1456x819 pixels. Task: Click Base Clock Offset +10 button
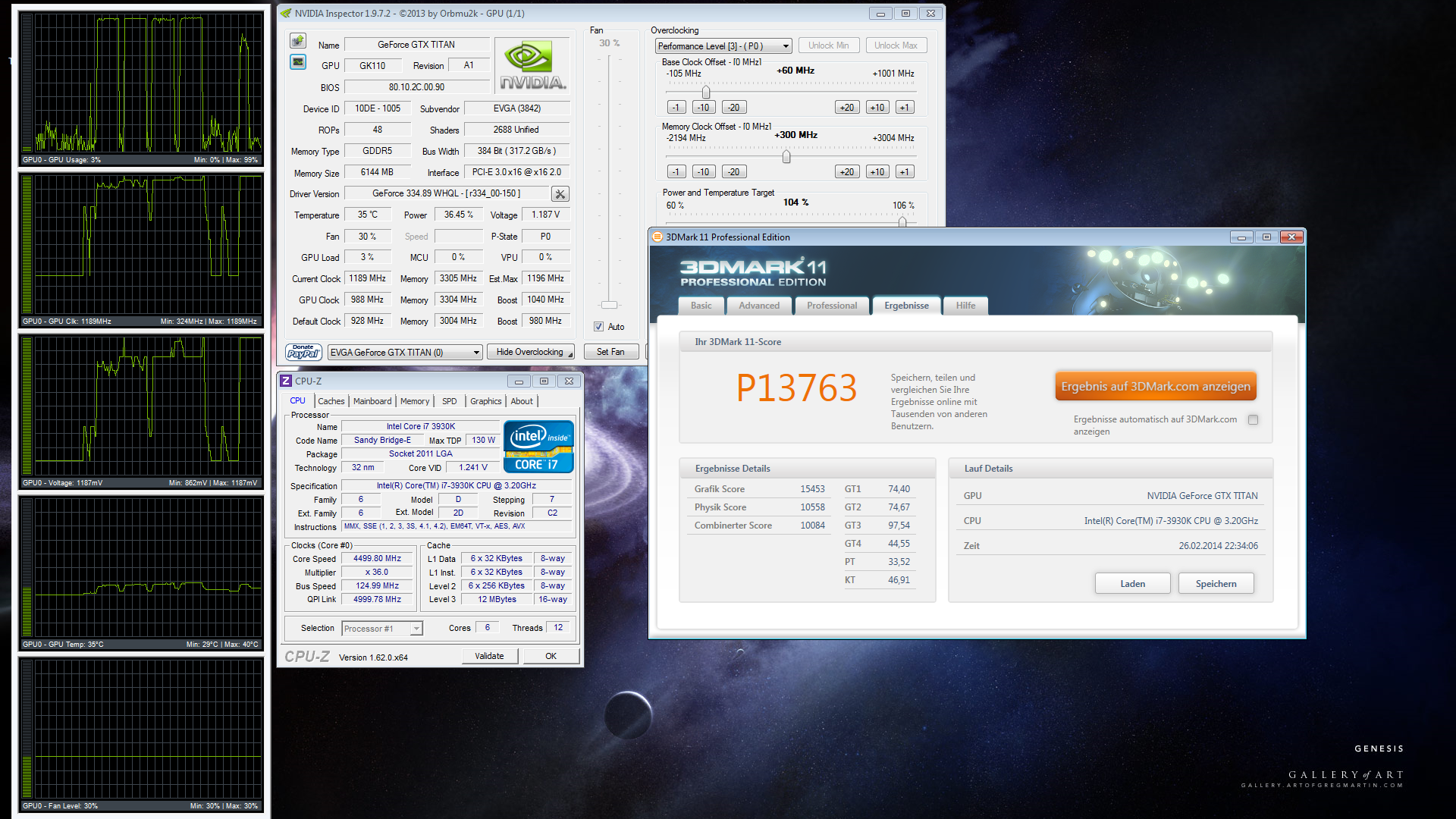[877, 108]
